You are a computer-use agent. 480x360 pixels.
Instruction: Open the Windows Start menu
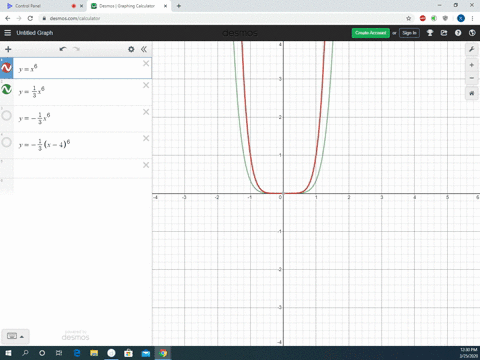tap(8, 353)
